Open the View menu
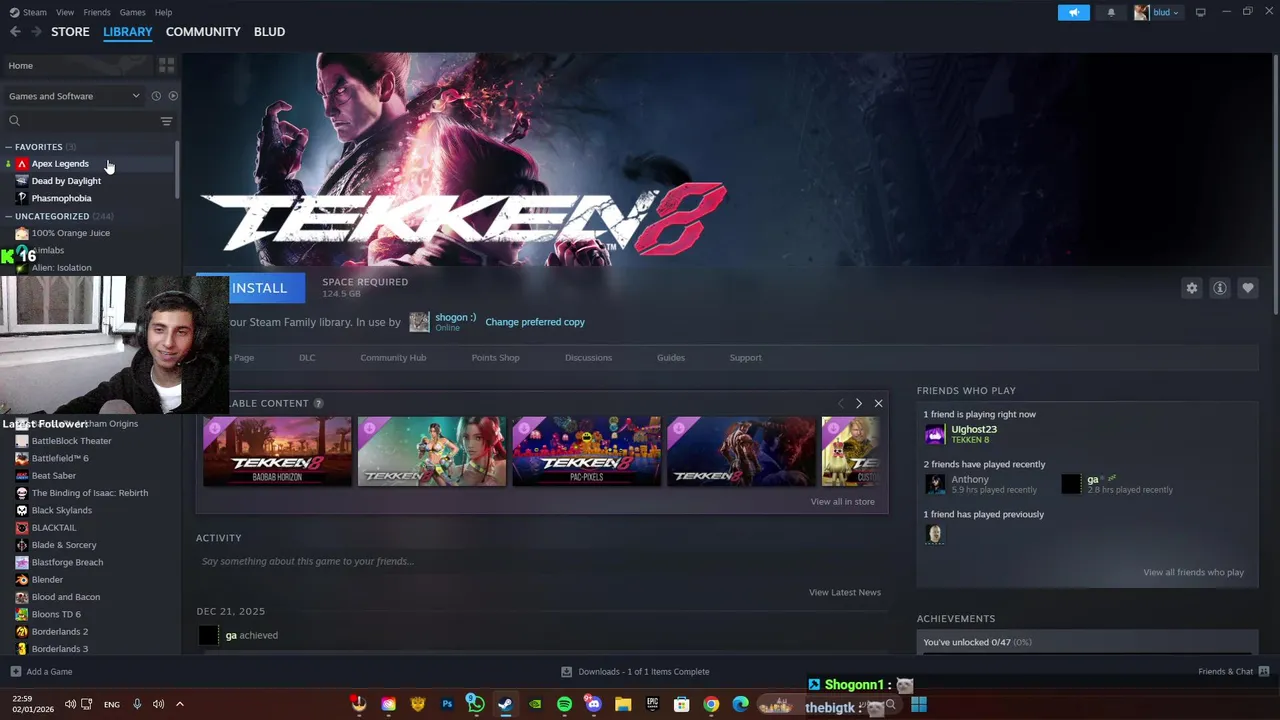Screen dimensions: 1280x720 [65, 12]
